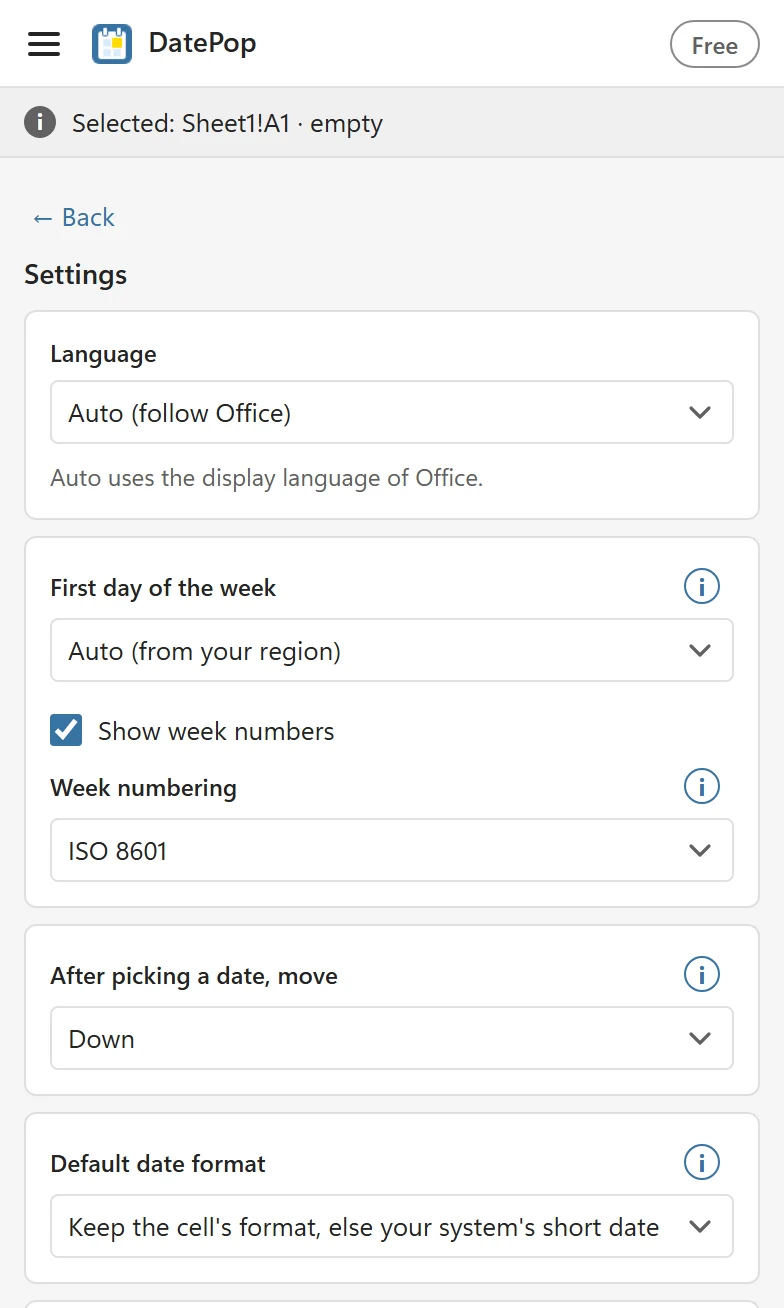
Task: Click the 'Show week numbers' label
Action: pyautogui.click(x=216, y=731)
